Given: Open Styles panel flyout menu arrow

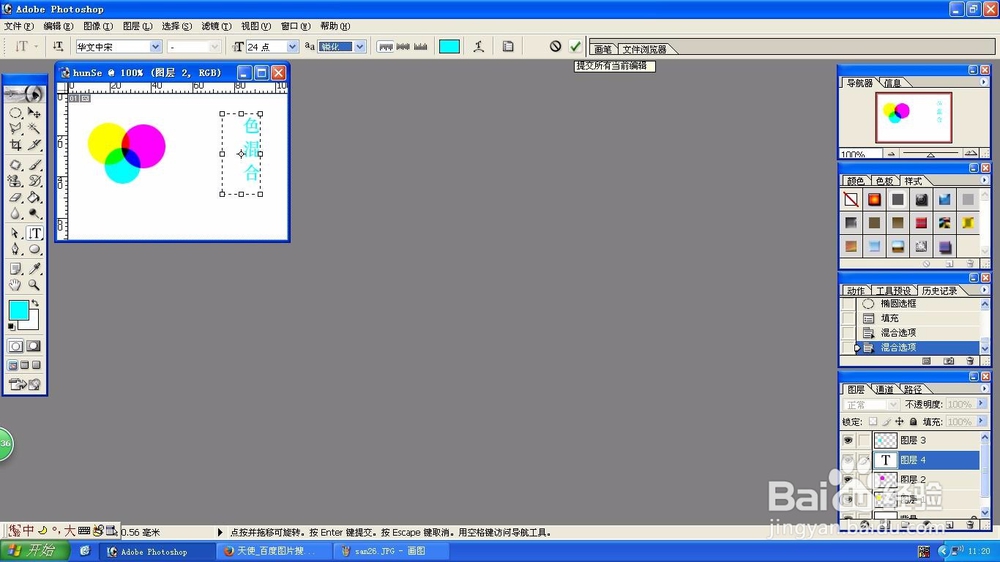Looking at the screenshot, I should pos(983,180).
